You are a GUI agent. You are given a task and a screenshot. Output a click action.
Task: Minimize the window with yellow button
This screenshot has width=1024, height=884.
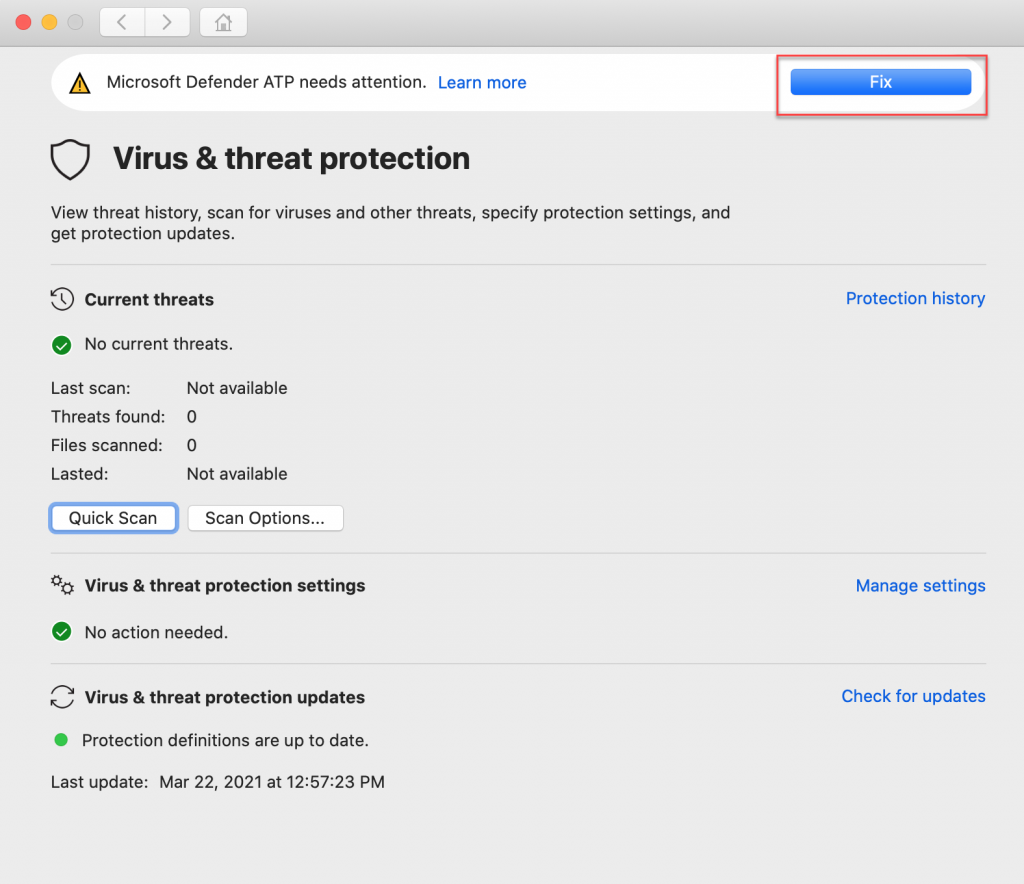point(49,22)
